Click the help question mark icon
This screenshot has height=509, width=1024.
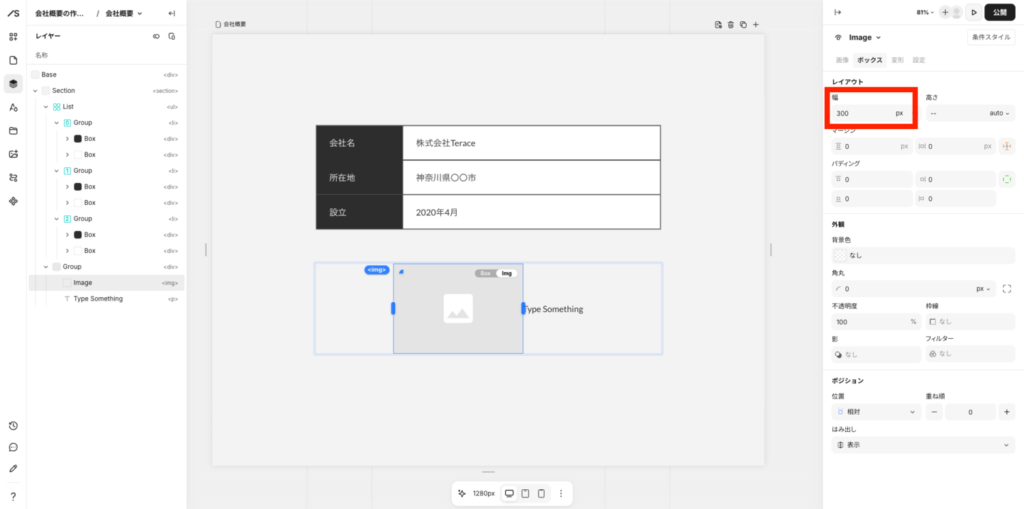coord(13,496)
